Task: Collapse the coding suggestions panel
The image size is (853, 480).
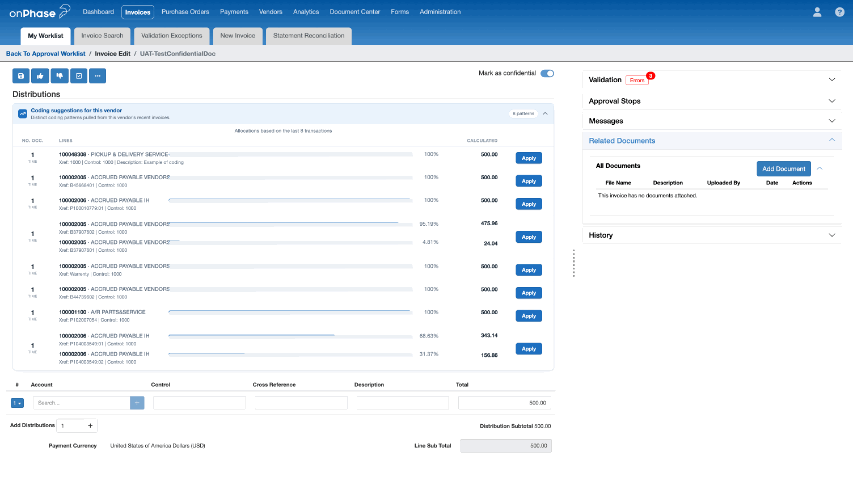Action: 545,114
